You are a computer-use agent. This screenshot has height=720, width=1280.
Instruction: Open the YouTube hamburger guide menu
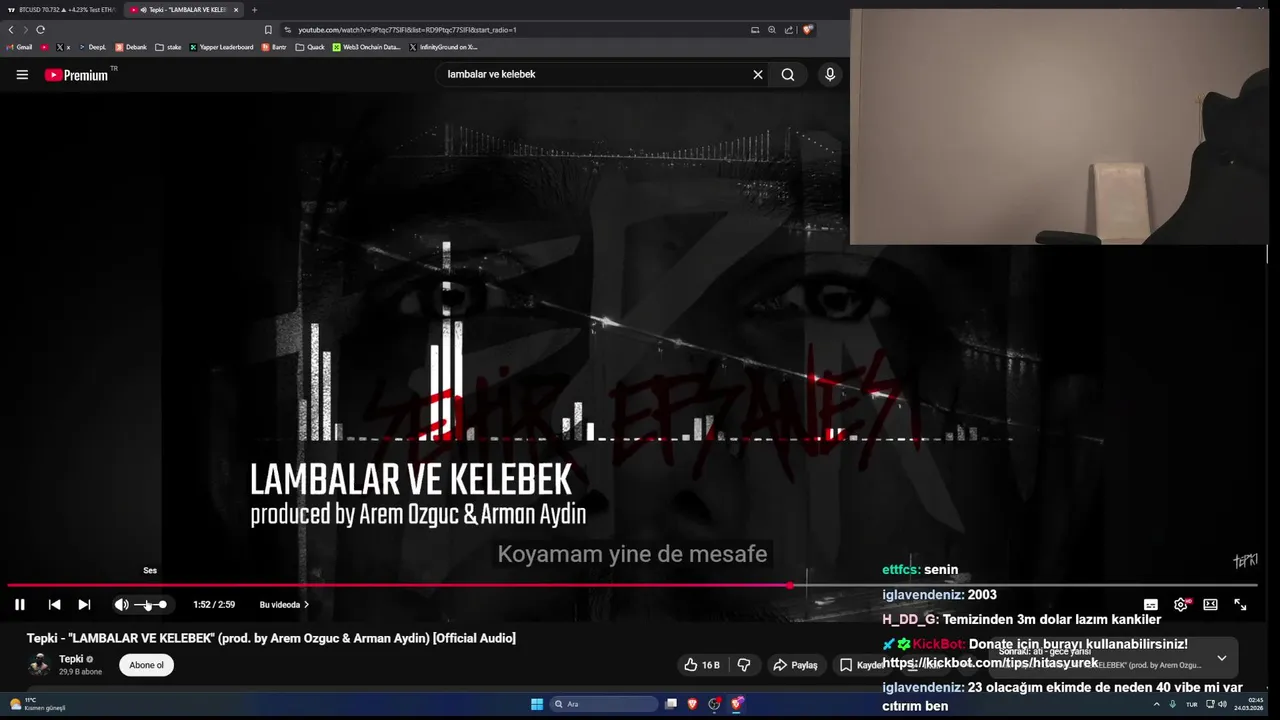(x=22, y=75)
